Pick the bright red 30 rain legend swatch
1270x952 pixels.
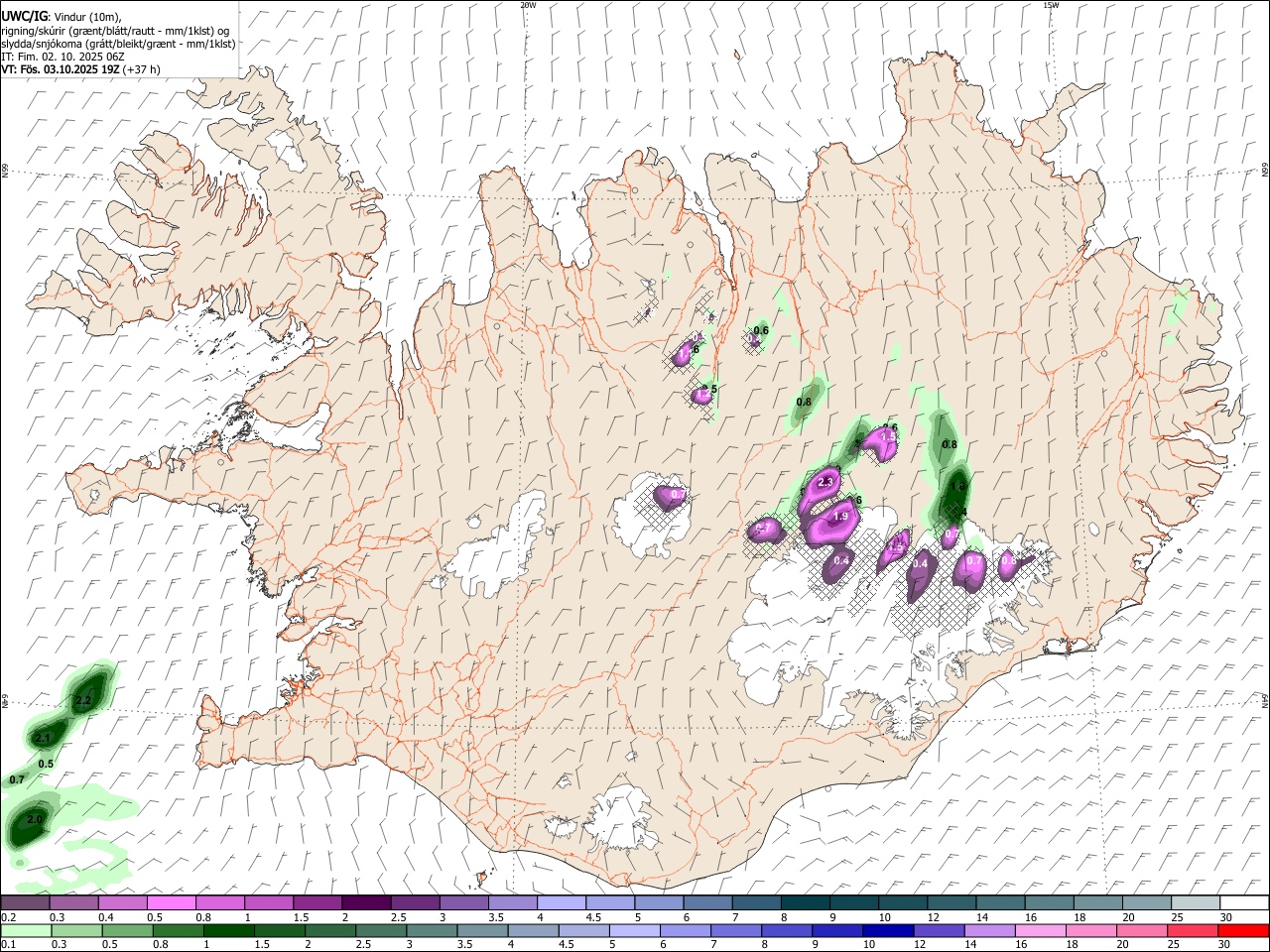pyautogui.click(x=1244, y=930)
